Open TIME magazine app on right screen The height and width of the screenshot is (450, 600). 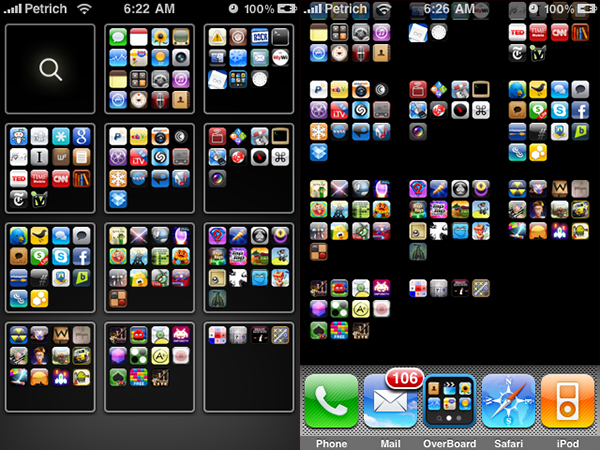click(538, 33)
